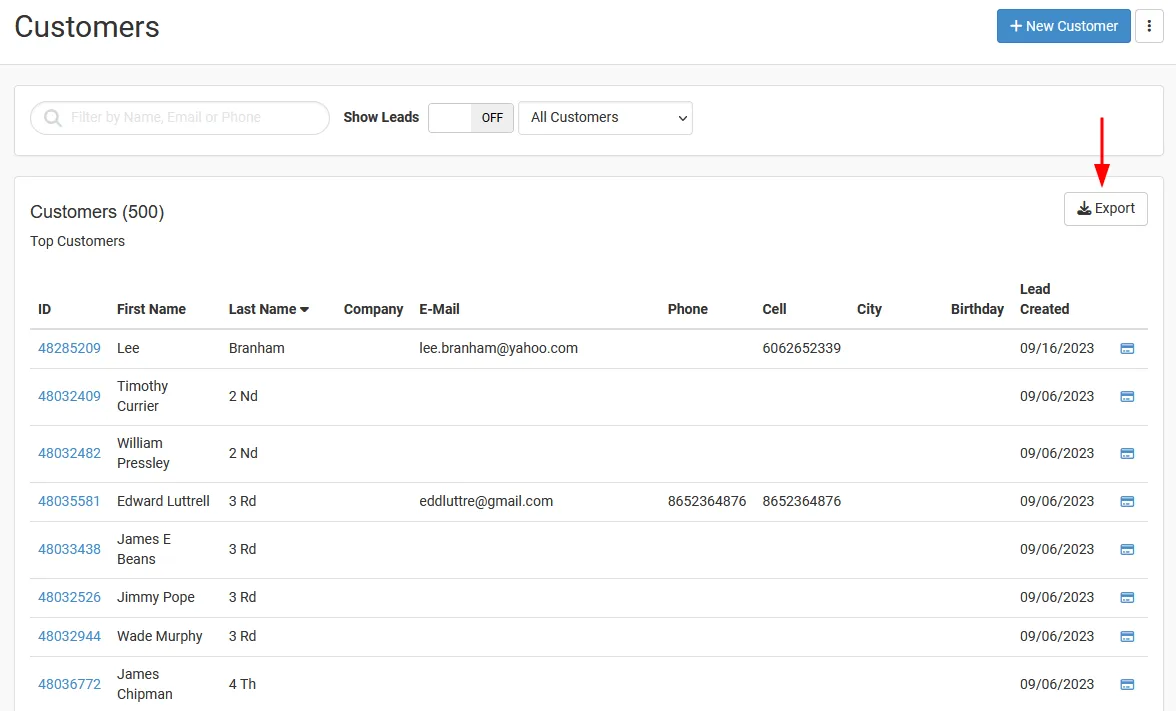This screenshot has width=1176, height=711.
Task: Sort by Birthday column header
Action: (977, 309)
